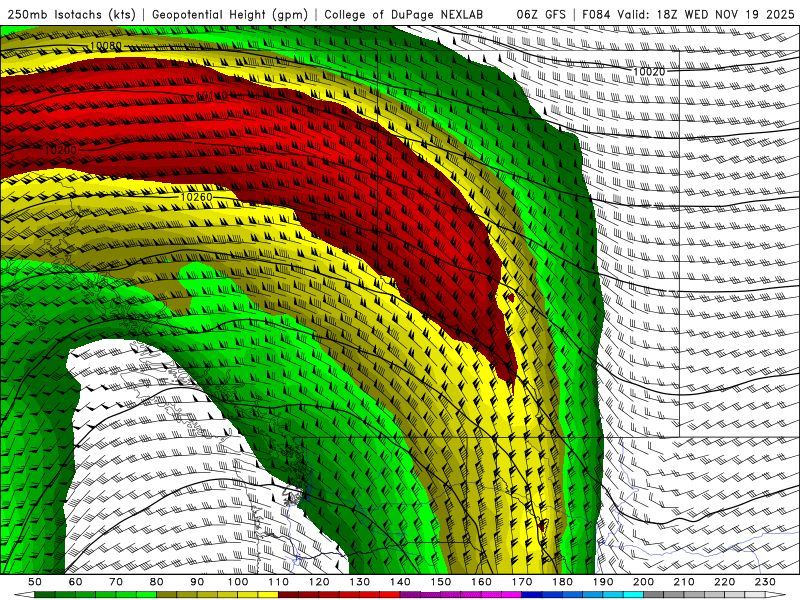Click the 10020 height contour label
The height and width of the screenshot is (600, 800).
pos(649,71)
